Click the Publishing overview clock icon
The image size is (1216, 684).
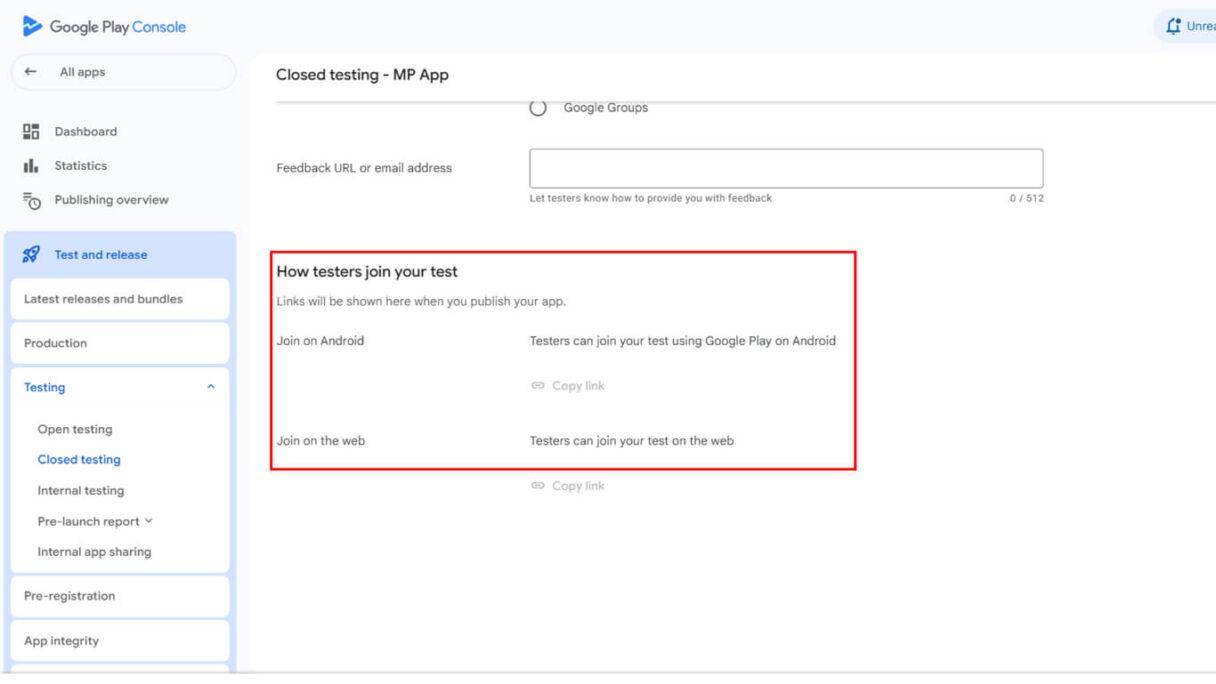tap(31, 200)
